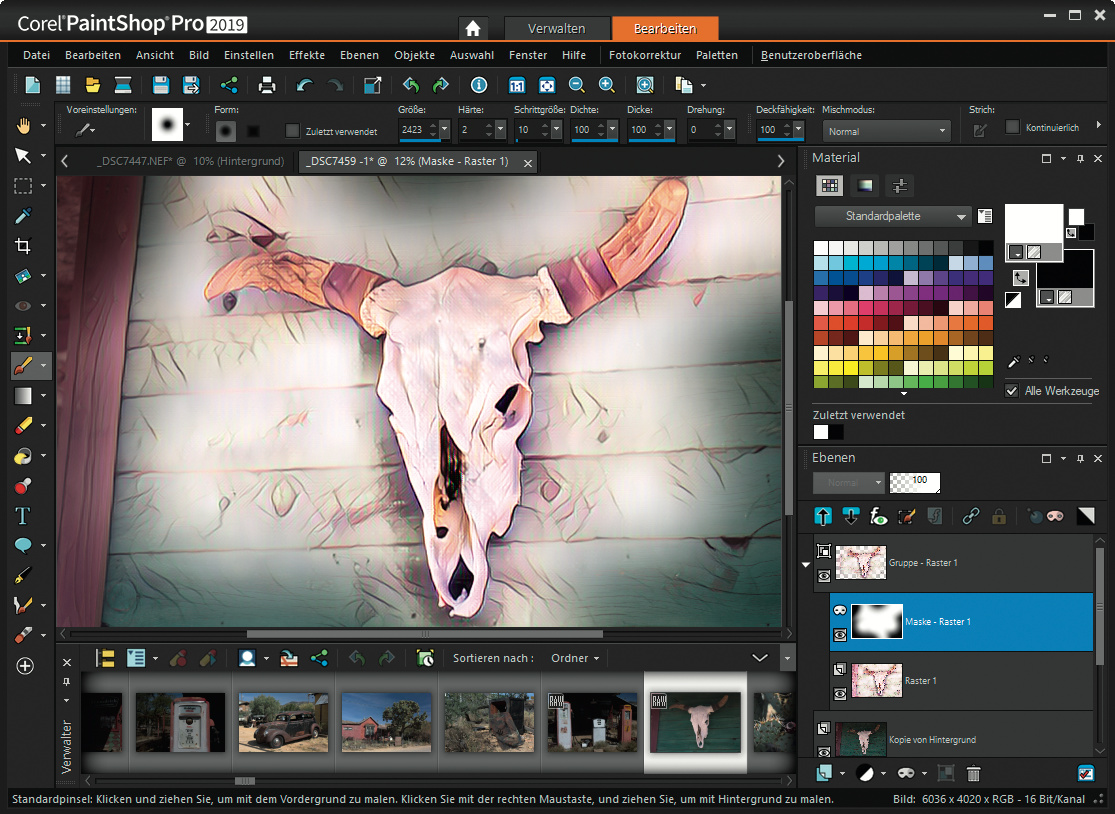The image size is (1115, 814).
Task: Open the Mischmodus Normal dropdown
Action: click(886, 131)
